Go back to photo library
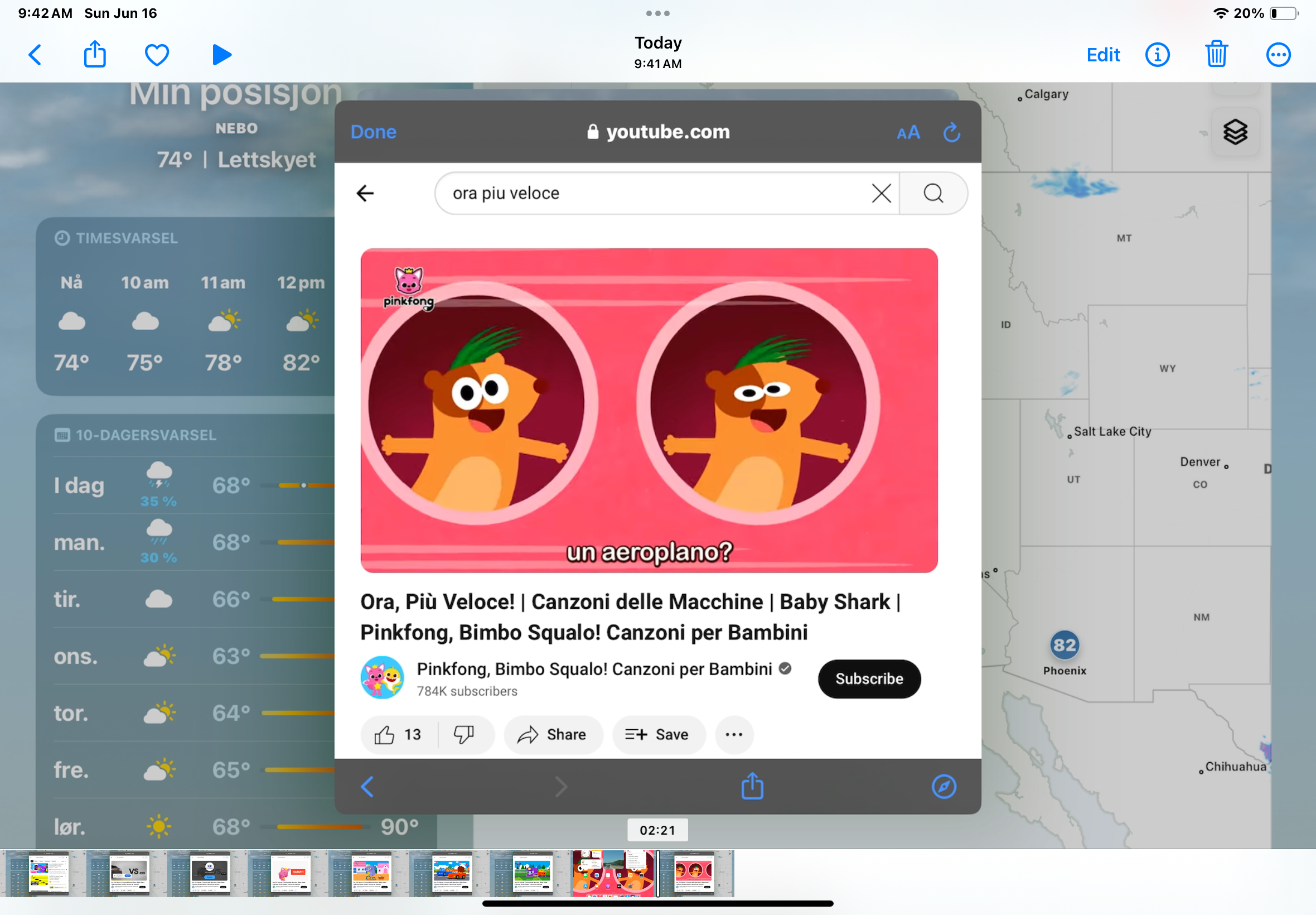 (x=35, y=55)
